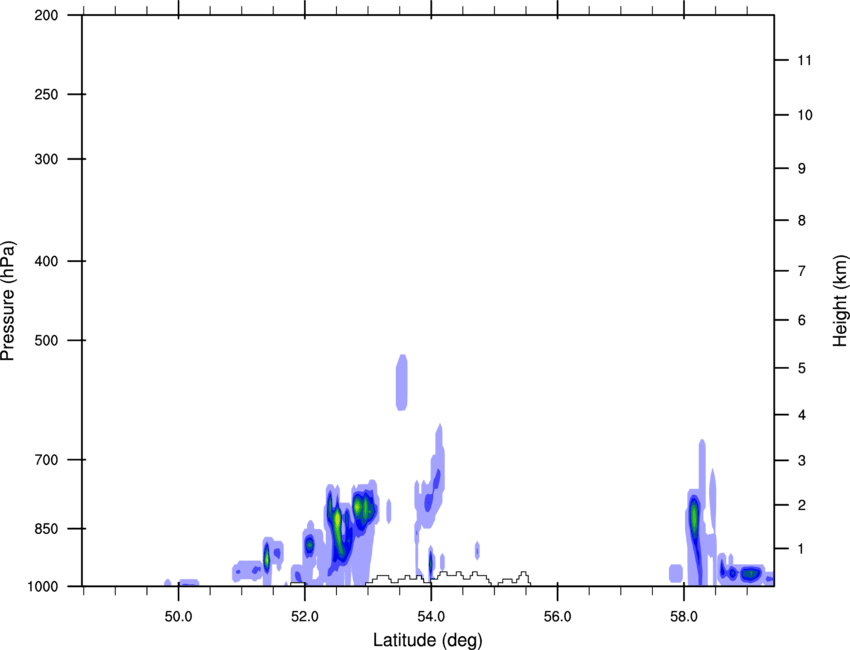
Task: Click the 700 pressure tick label
Action: click(46, 460)
